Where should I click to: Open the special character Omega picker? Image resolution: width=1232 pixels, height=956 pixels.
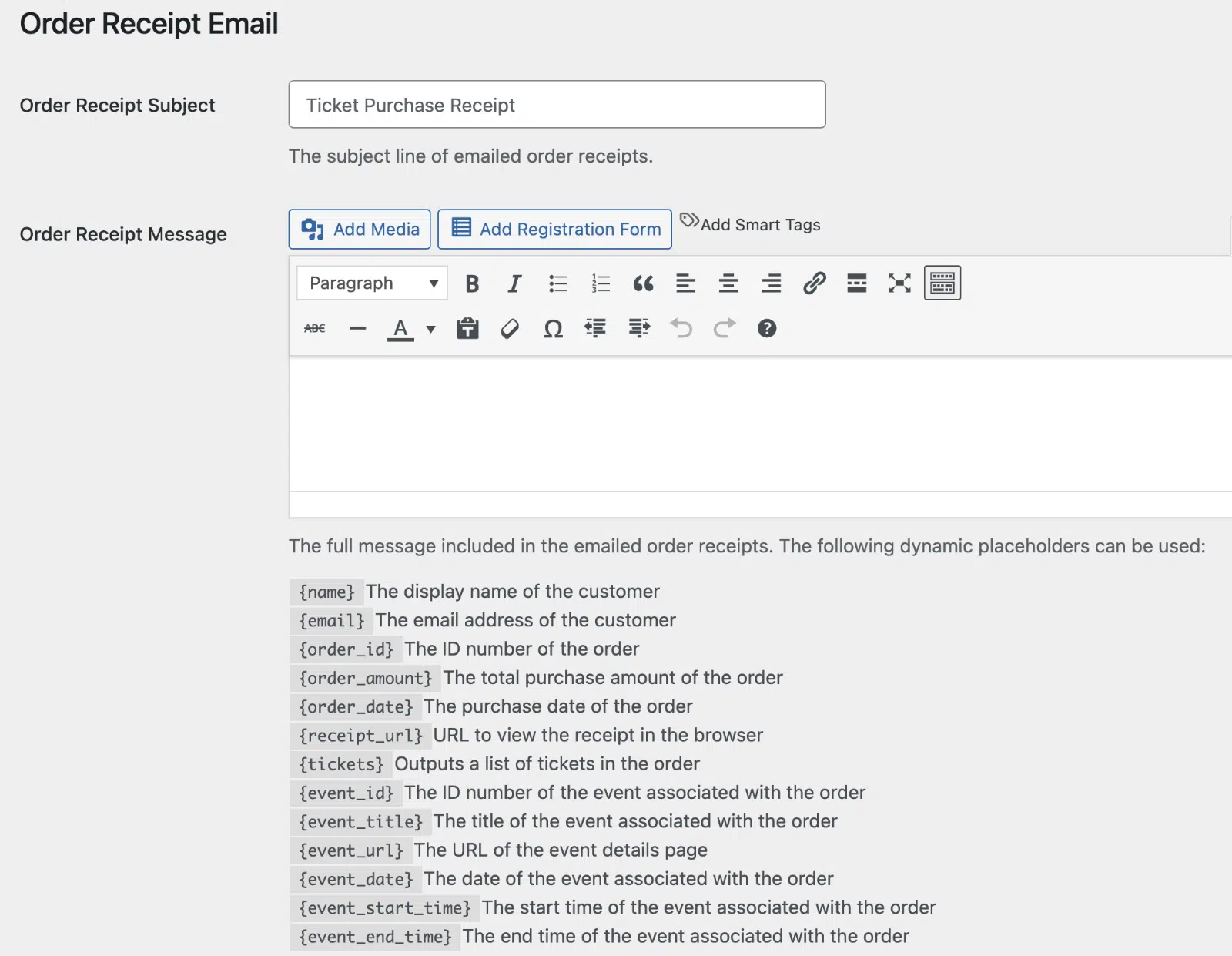pos(553,329)
